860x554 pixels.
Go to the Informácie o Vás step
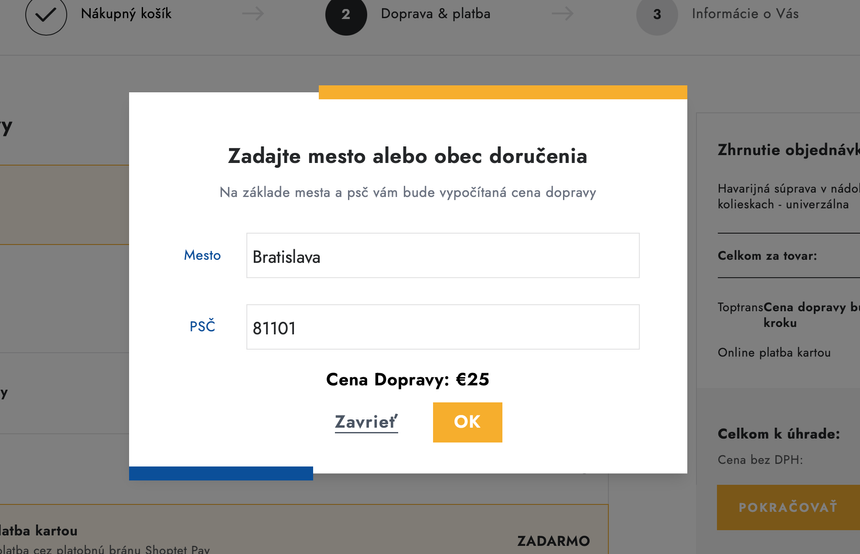(745, 15)
